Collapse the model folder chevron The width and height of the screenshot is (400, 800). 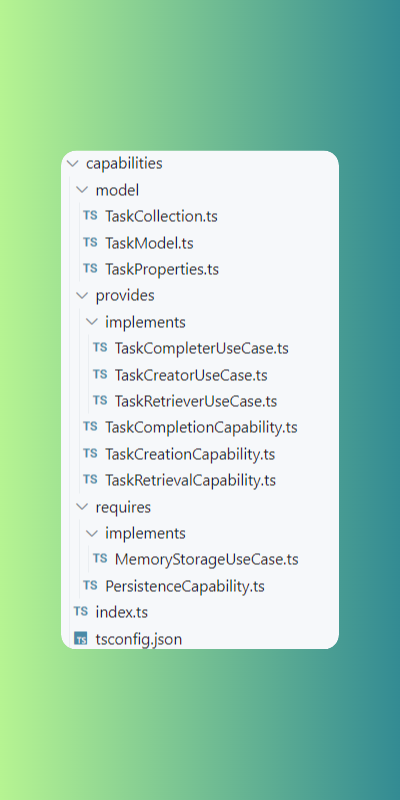(x=82, y=190)
